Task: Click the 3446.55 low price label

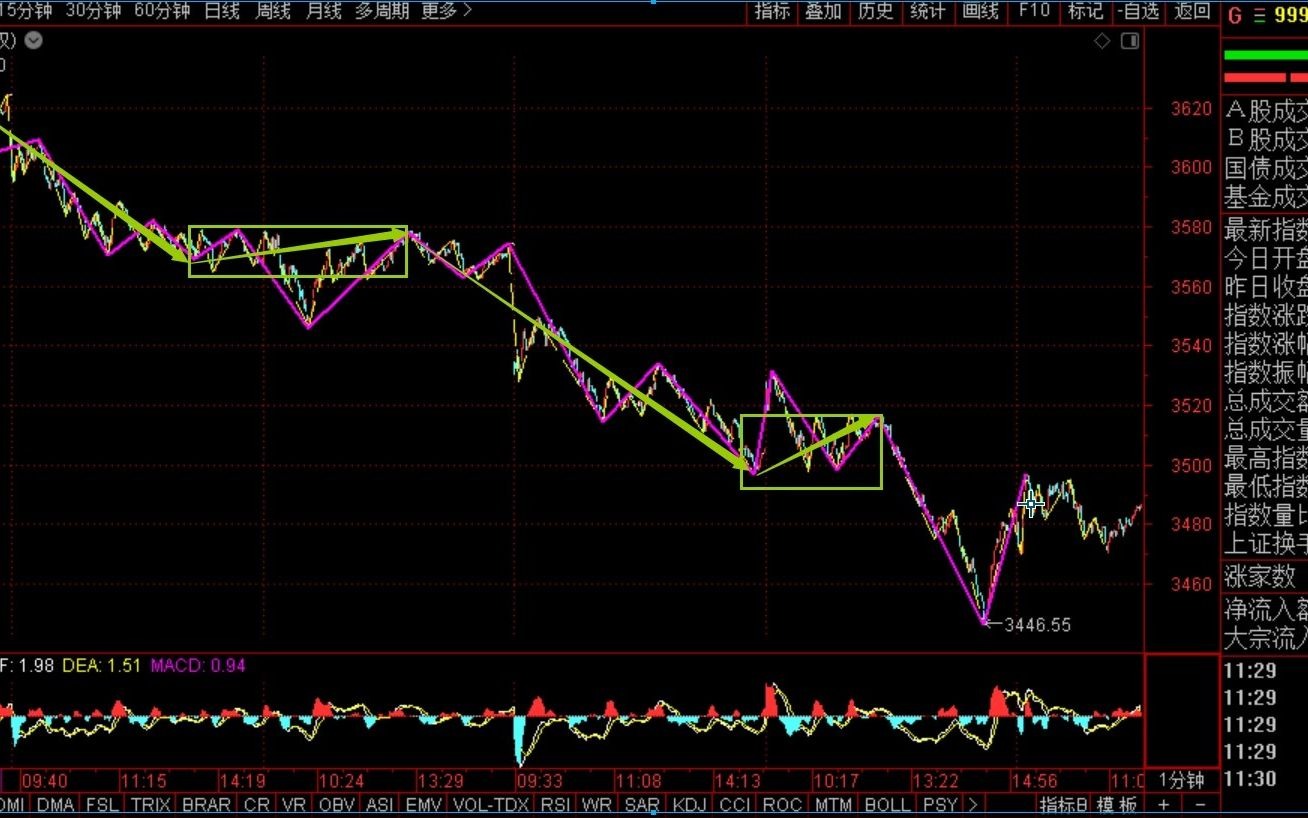Action: tap(1037, 625)
